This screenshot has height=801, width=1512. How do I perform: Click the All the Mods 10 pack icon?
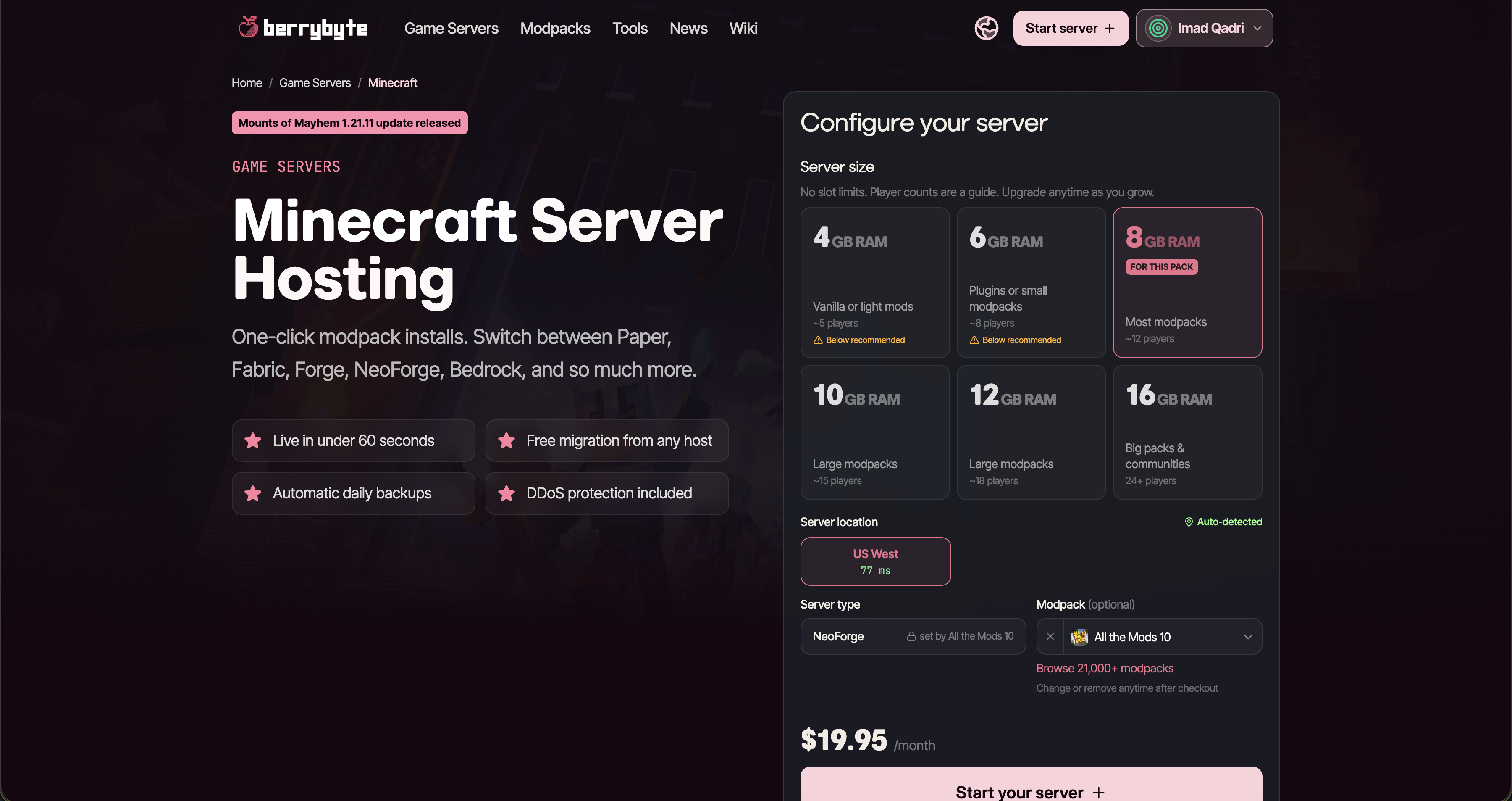tap(1079, 637)
